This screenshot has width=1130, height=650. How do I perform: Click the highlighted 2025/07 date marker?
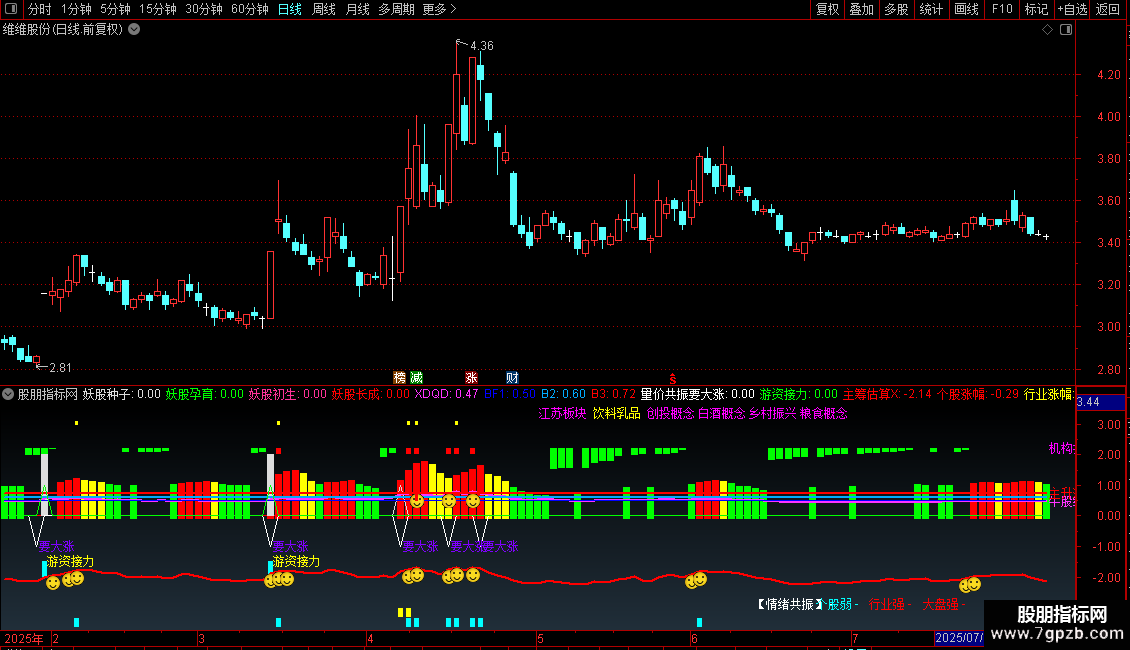[959, 638]
